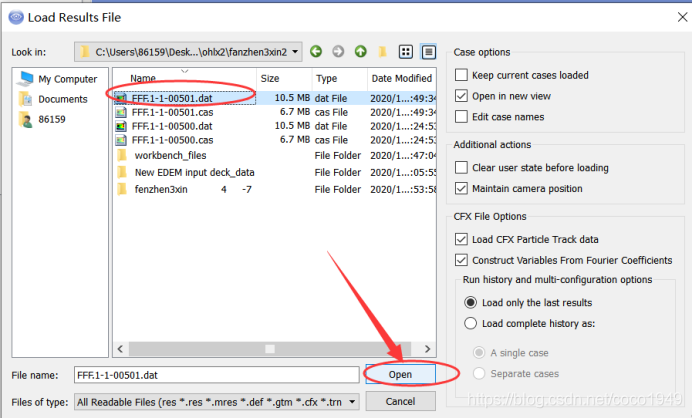Click the horizontal scrollbar thumb
692x418 pixels.
coord(270,349)
